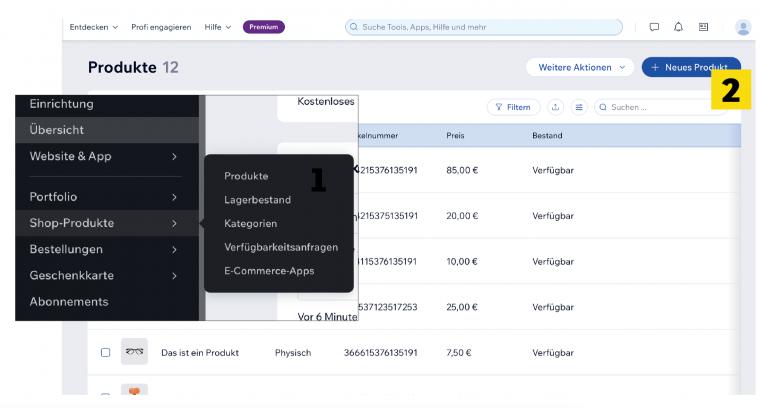Select Kategorien in the submenu

250,223
